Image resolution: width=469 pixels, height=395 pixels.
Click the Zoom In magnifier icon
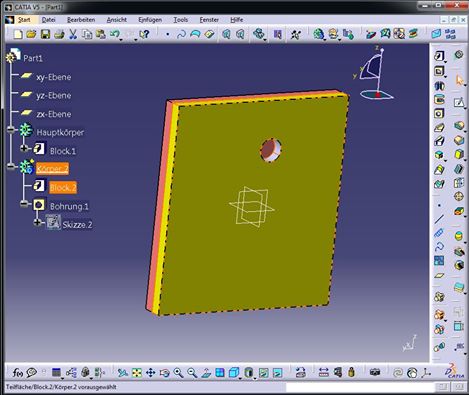tap(178, 372)
